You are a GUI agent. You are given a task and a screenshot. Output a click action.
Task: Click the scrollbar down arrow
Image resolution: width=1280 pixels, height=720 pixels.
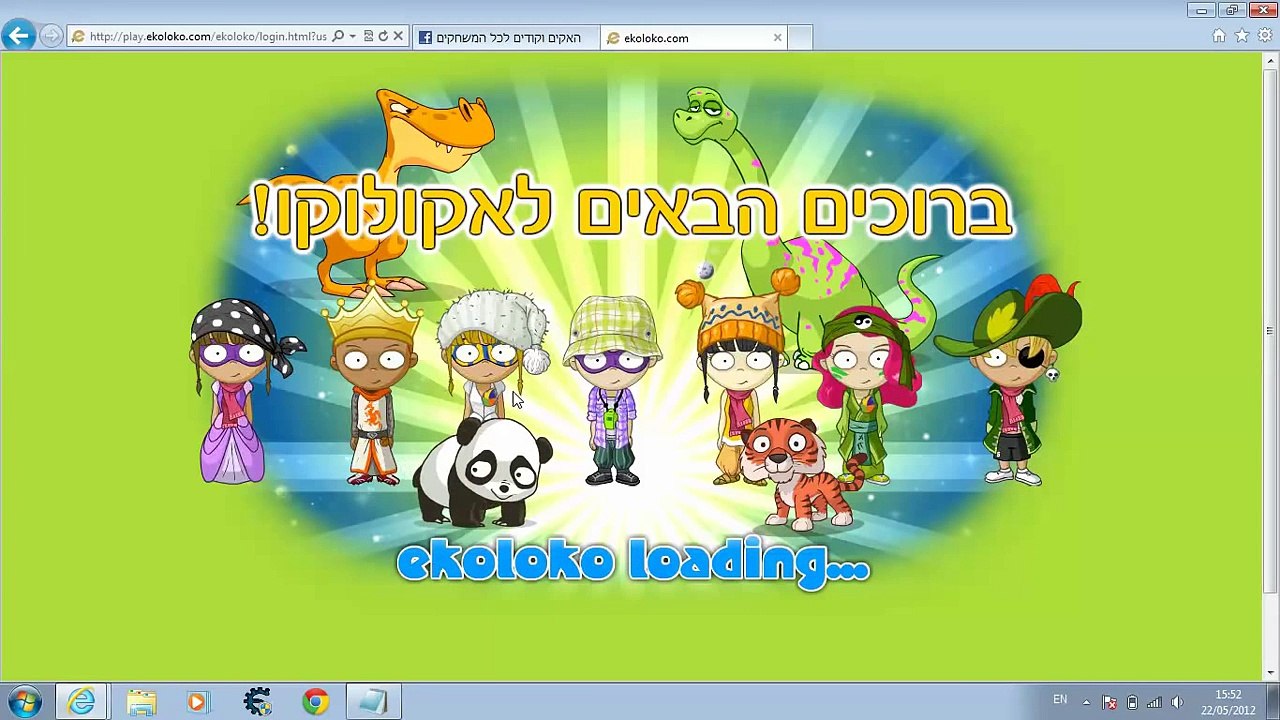[x=1271, y=673]
